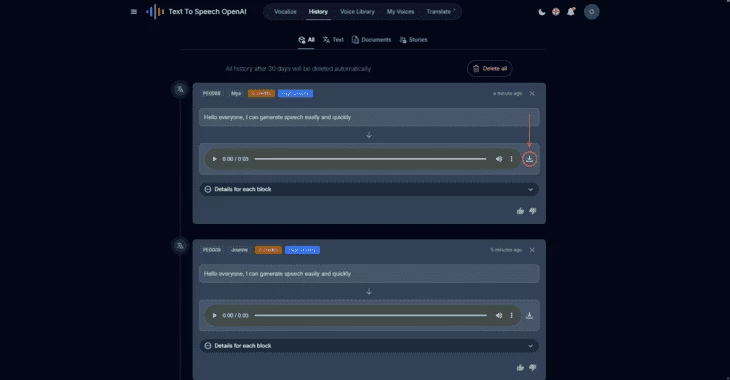The image size is (730, 380).
Task: Filter history by Text
Action: tap(333, 40)
